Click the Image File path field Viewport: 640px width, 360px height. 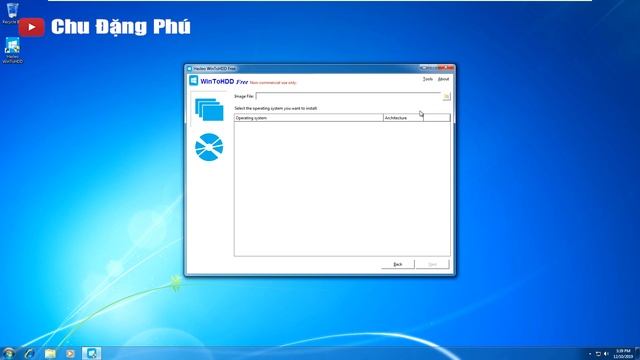[348, 96]
